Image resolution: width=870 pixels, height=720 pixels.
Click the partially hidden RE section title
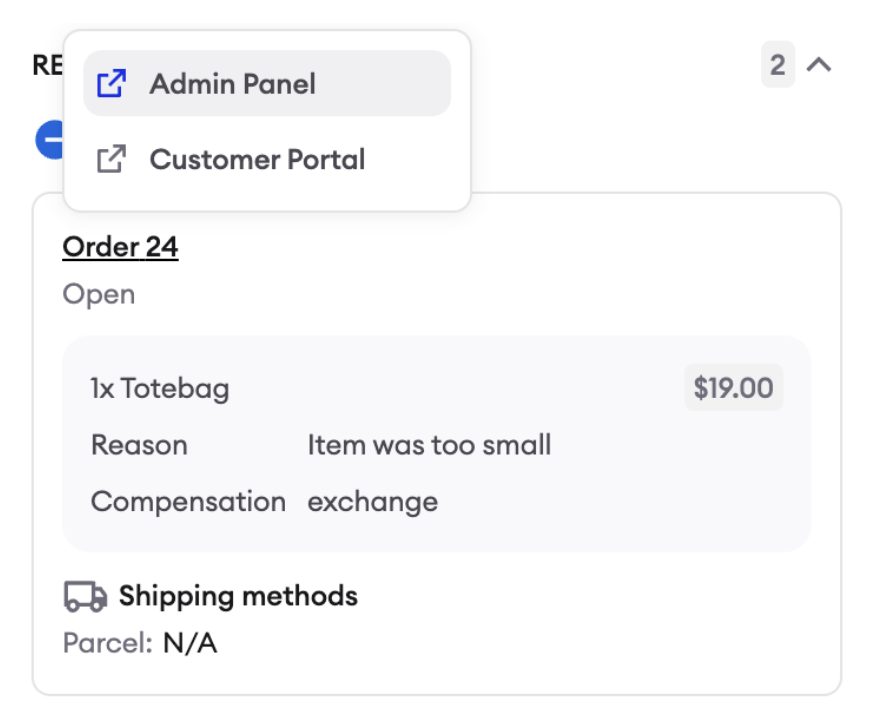(48, 65)
